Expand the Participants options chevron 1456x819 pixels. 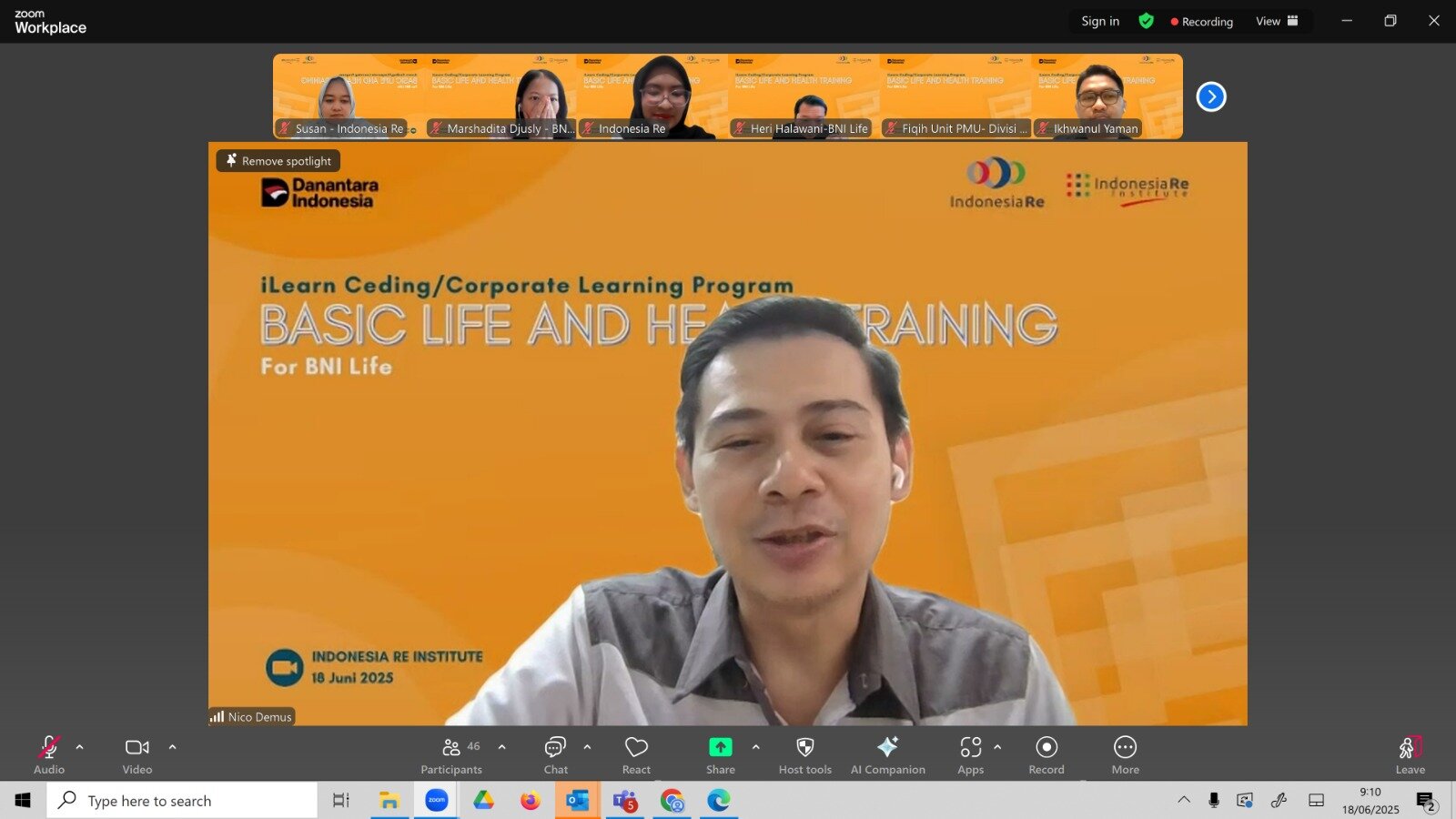pyautogui.click(x=502, y=747)
